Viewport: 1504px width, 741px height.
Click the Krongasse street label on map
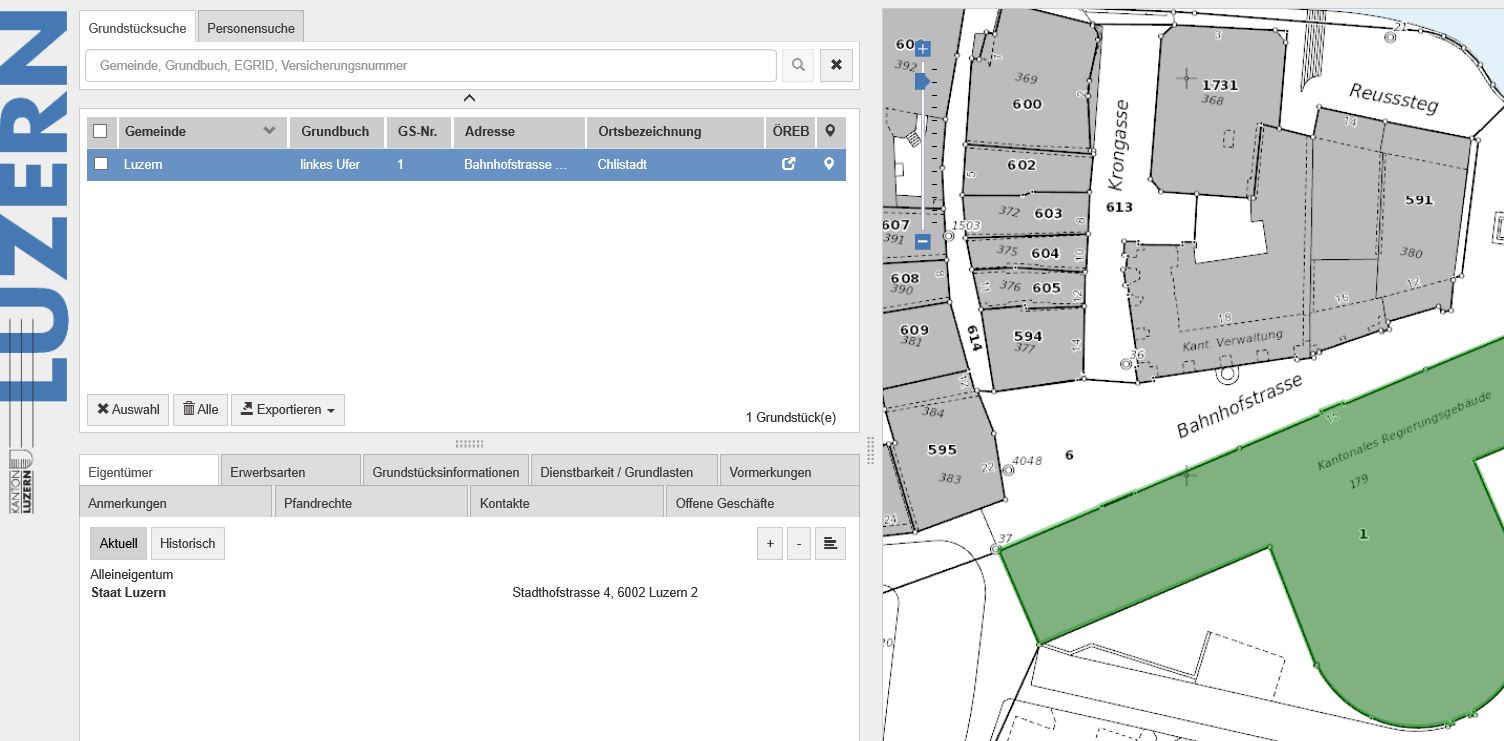1119,144
